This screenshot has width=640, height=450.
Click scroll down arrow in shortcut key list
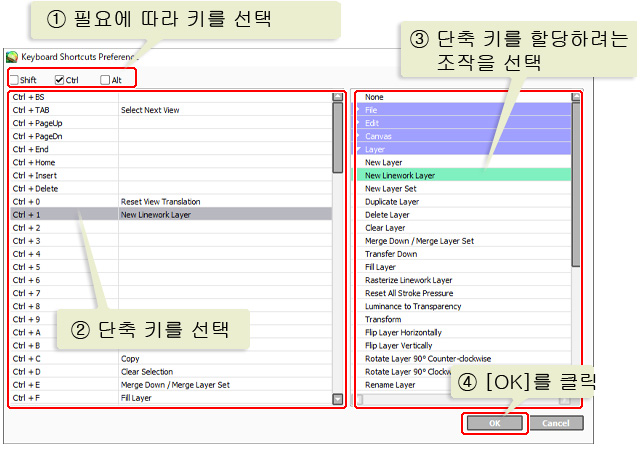(x=338, y=399)
